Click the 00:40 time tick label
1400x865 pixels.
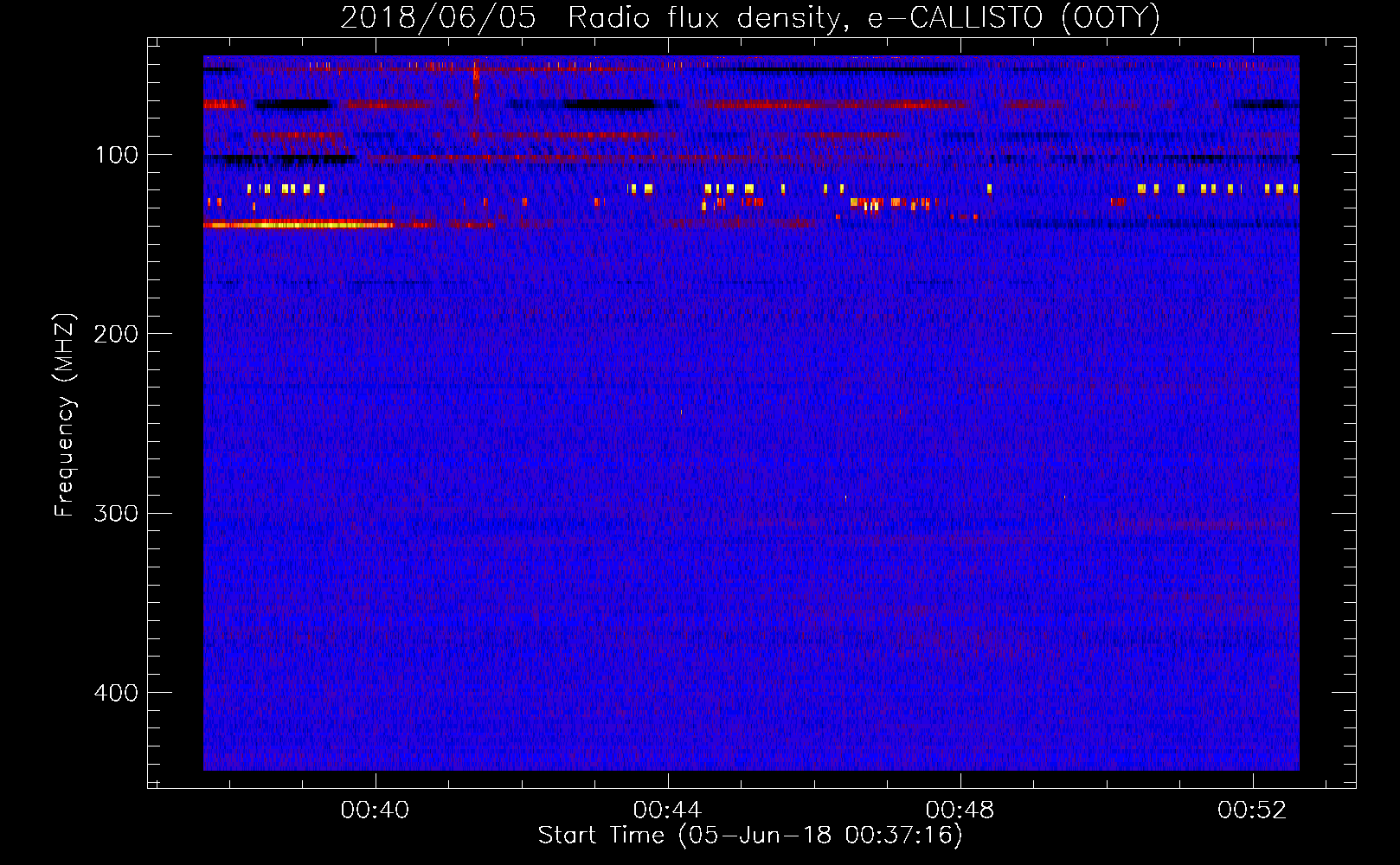coord(375,811)
